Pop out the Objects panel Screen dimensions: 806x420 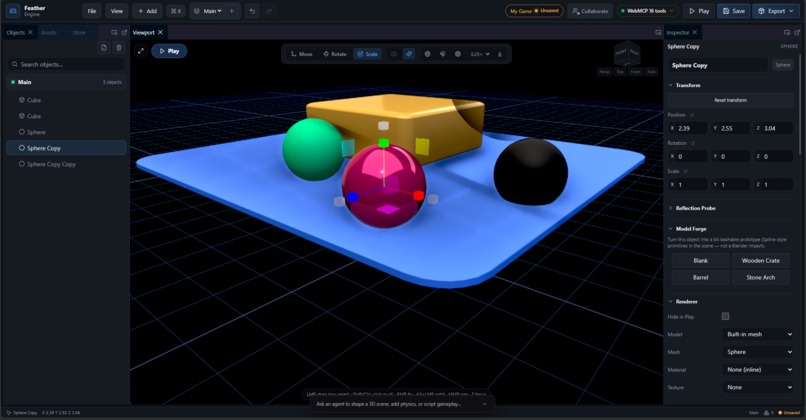(x=124, y=32)
